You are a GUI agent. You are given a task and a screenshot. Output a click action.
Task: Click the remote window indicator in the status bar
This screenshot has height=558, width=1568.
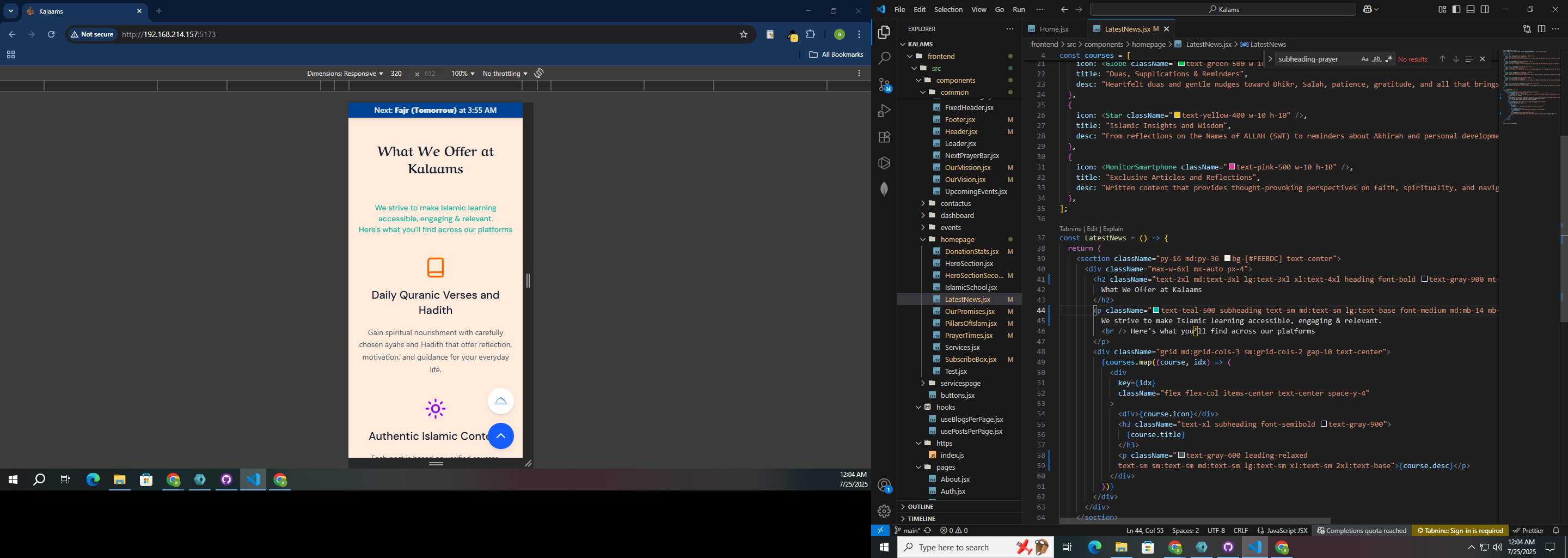880,531
